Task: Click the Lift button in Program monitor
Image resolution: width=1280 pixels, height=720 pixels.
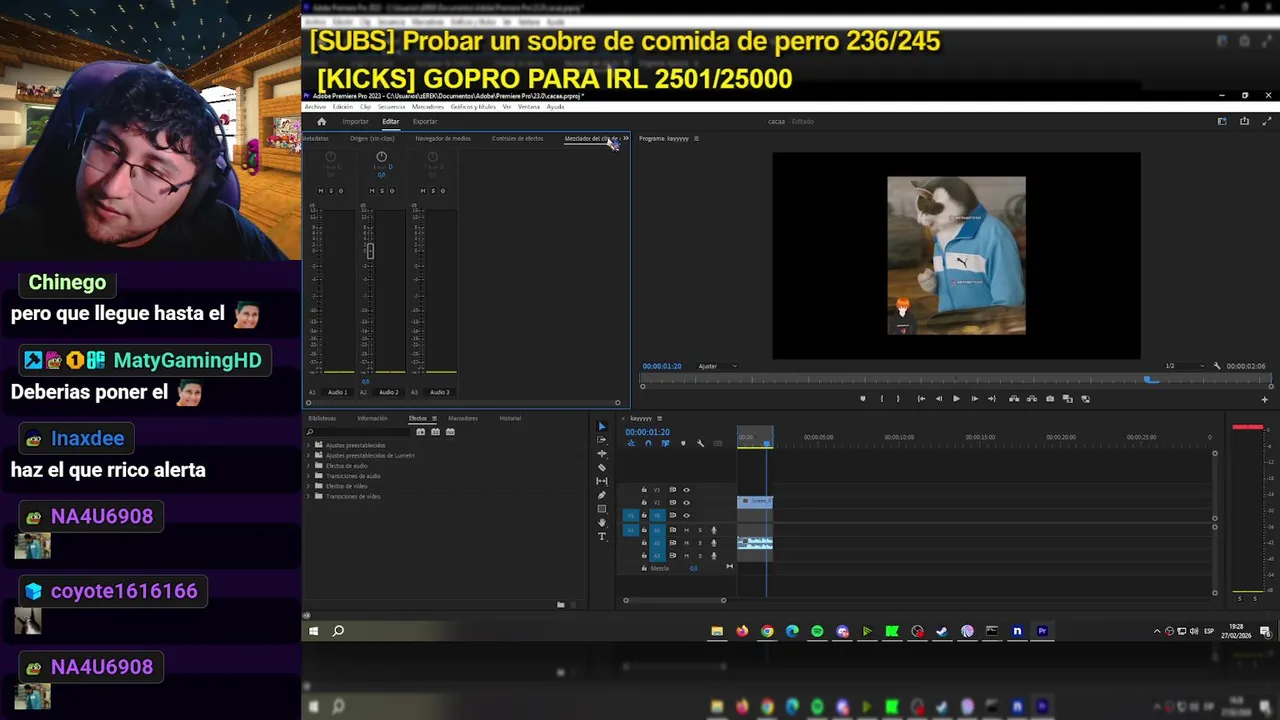Action: tap(1014, 398)
